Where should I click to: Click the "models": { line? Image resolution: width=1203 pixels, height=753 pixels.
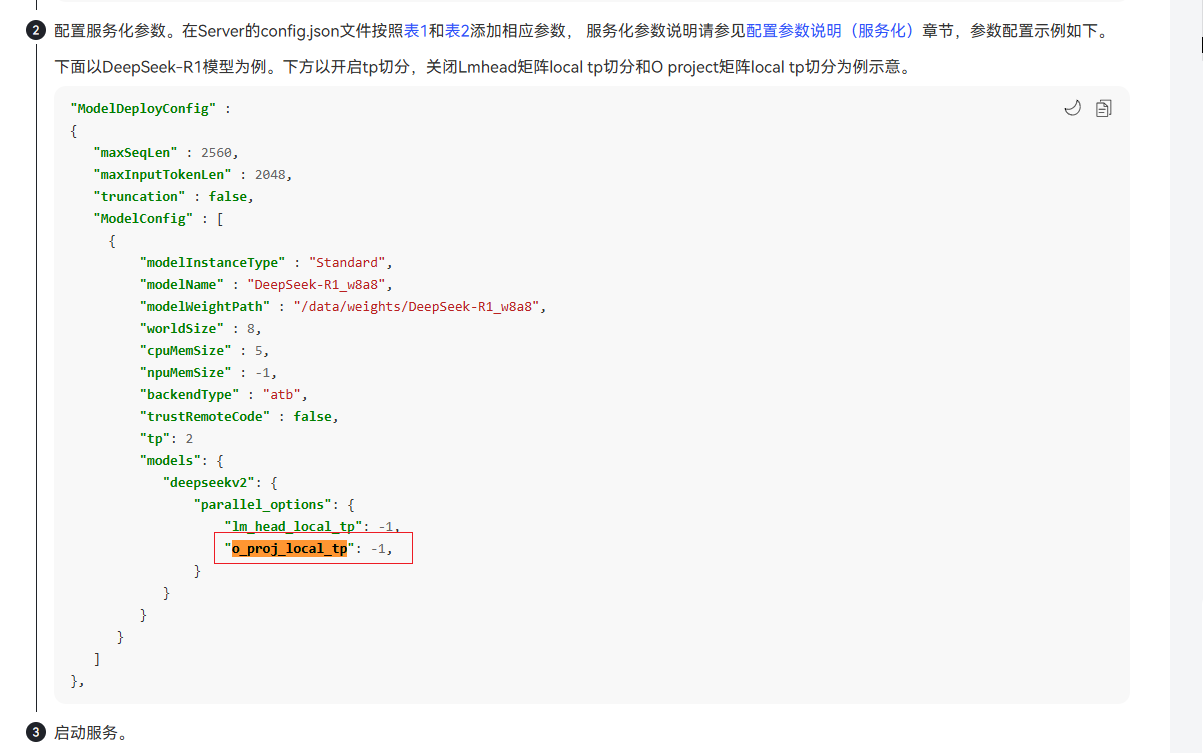pos(182,460)
